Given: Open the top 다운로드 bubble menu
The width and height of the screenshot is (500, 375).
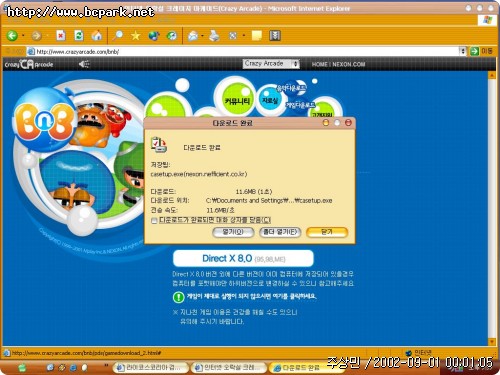Looking at the screenshot, I should (x=291, y=88).
